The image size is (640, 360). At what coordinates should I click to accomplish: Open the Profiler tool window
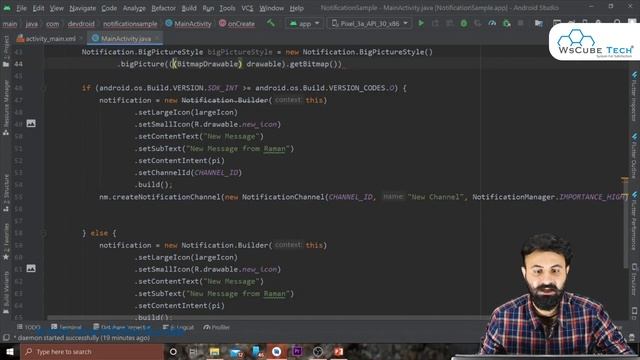pyautogui.click(x=217, y=327)
